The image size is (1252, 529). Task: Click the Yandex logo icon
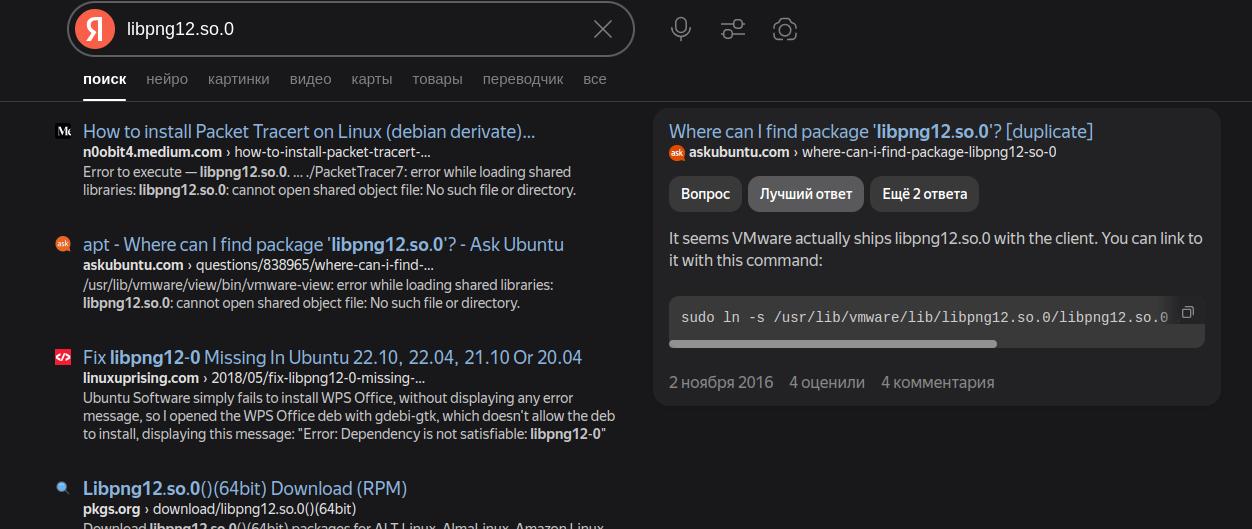coord(95,29)
